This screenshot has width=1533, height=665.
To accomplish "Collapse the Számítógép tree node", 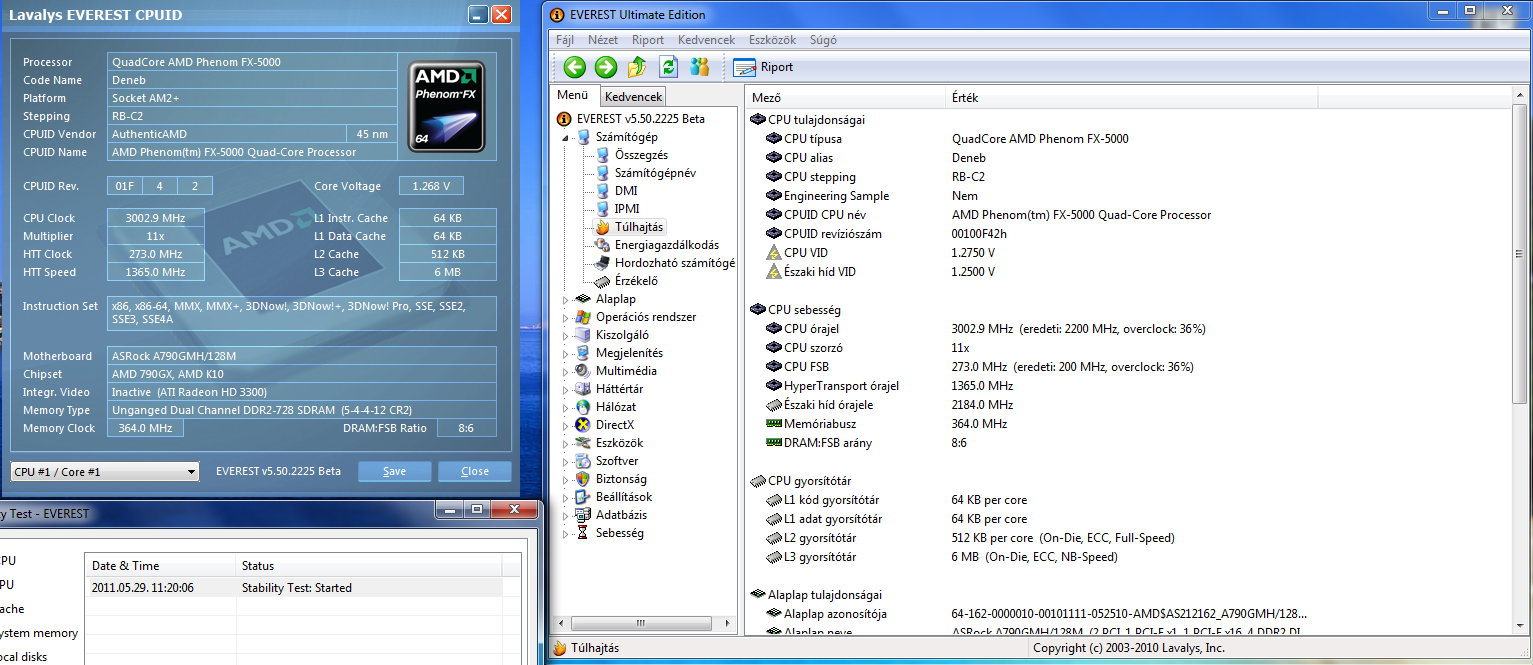I will click(x=567, y=138).
